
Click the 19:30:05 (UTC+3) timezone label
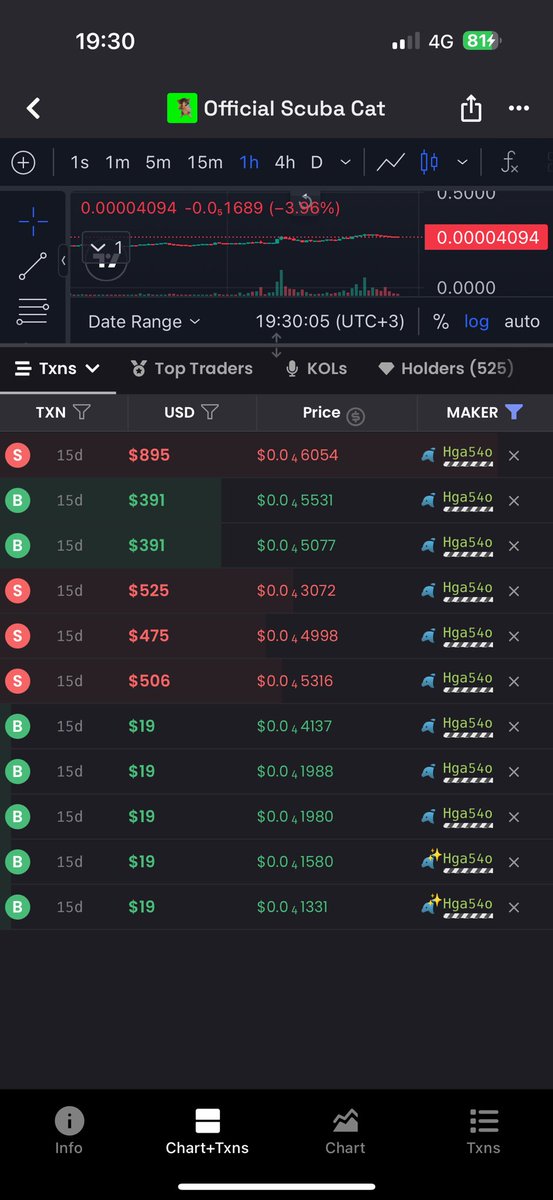(330, 322)
